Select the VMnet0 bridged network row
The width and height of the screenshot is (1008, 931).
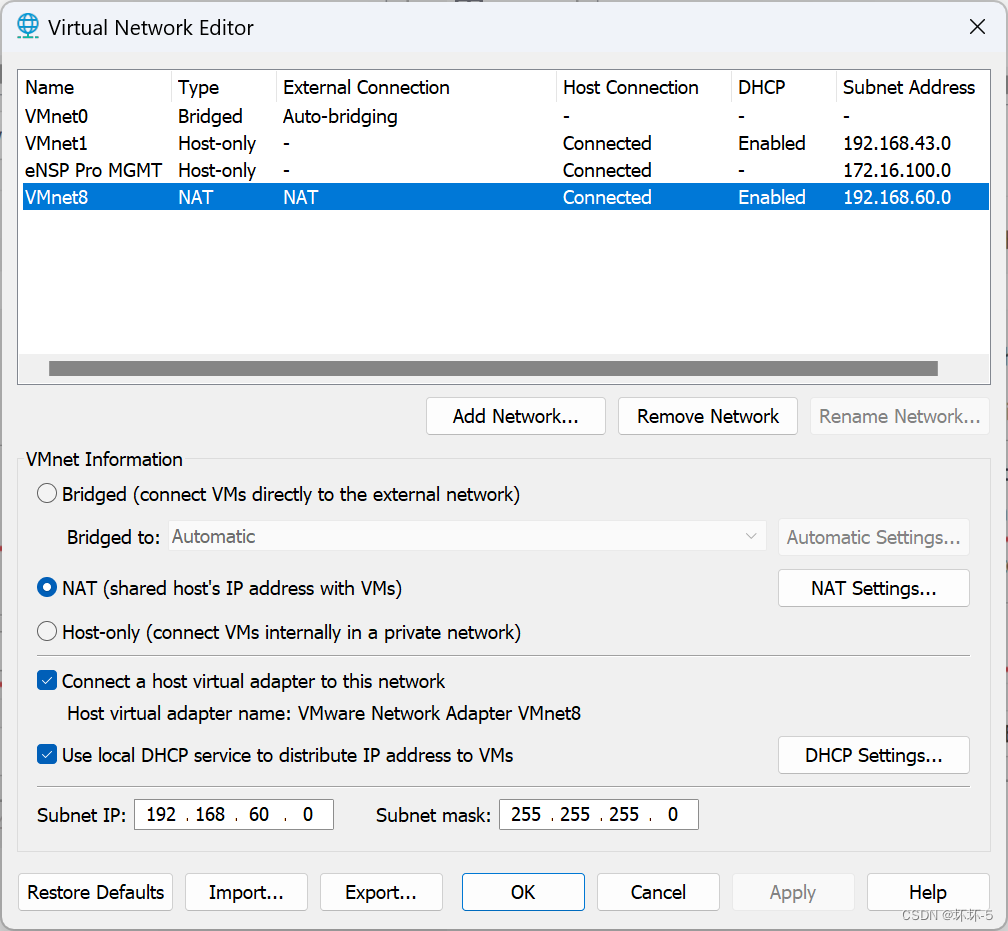(300, 116)
